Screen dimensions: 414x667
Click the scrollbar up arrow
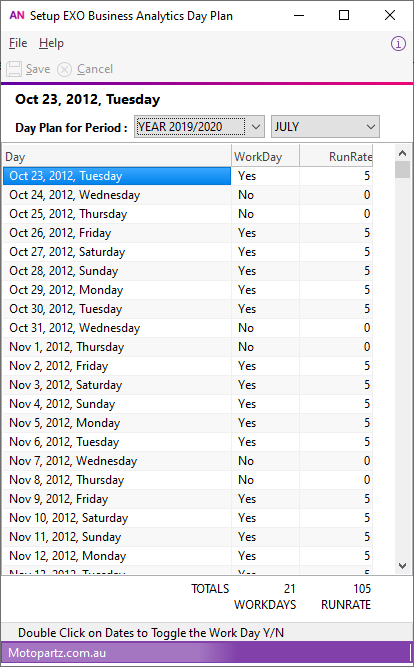pyautogui.click(x=403, y=153)
